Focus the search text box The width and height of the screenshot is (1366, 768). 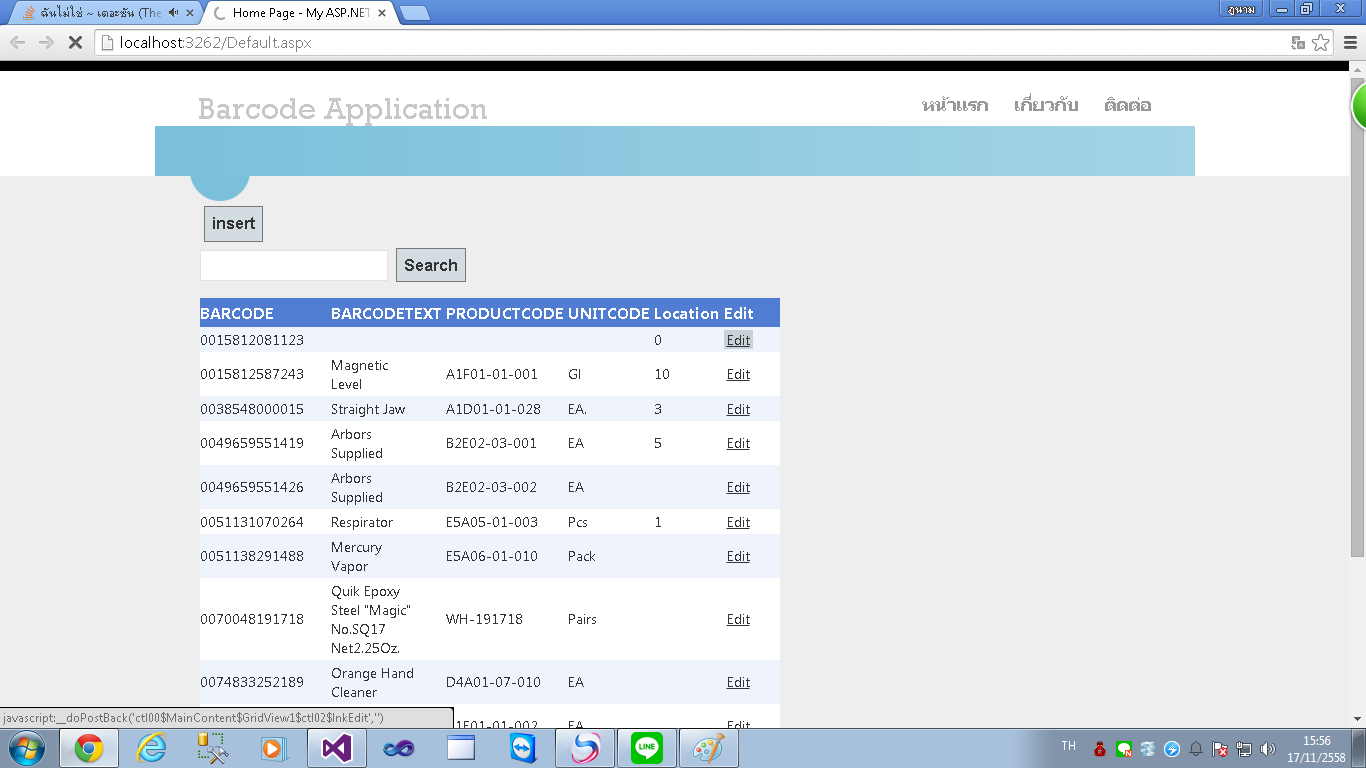pos(294,265)
